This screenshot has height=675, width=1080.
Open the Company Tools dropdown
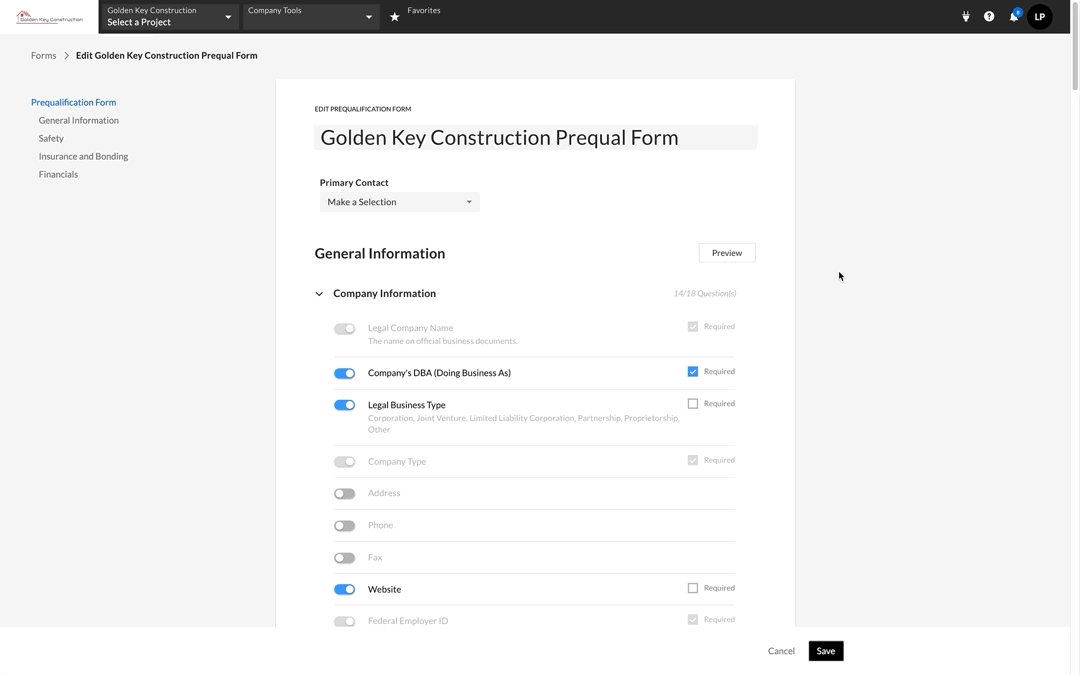310,17
